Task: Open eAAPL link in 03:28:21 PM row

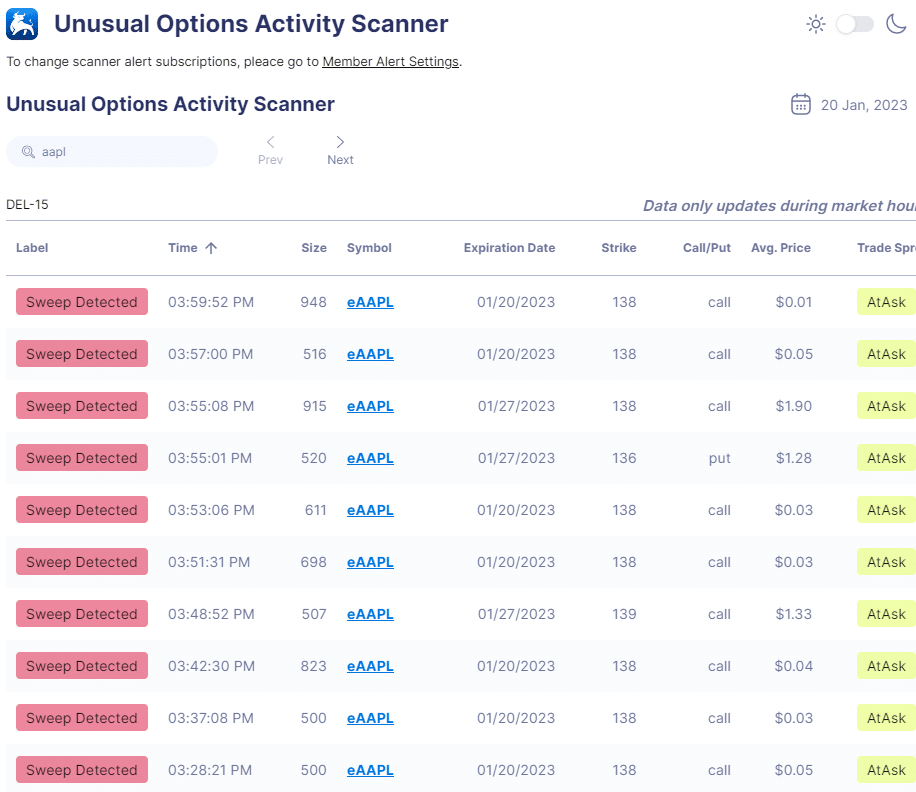Action: tap(370, 770)
